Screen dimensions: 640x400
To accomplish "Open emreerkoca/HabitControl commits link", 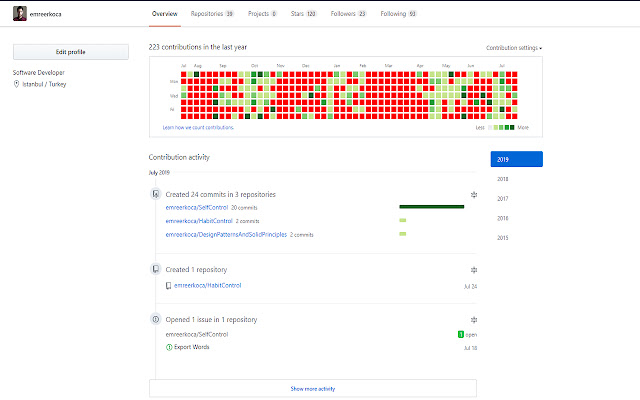I will point(199,221).
